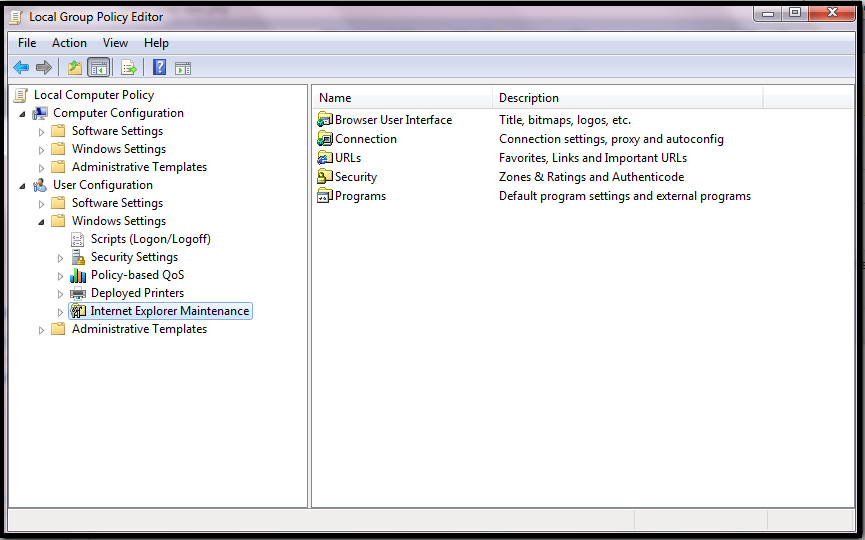Click the Scripts (Logon/Logoff) icon
Screen dimensions: 865x540
click(x=78, y=239)
